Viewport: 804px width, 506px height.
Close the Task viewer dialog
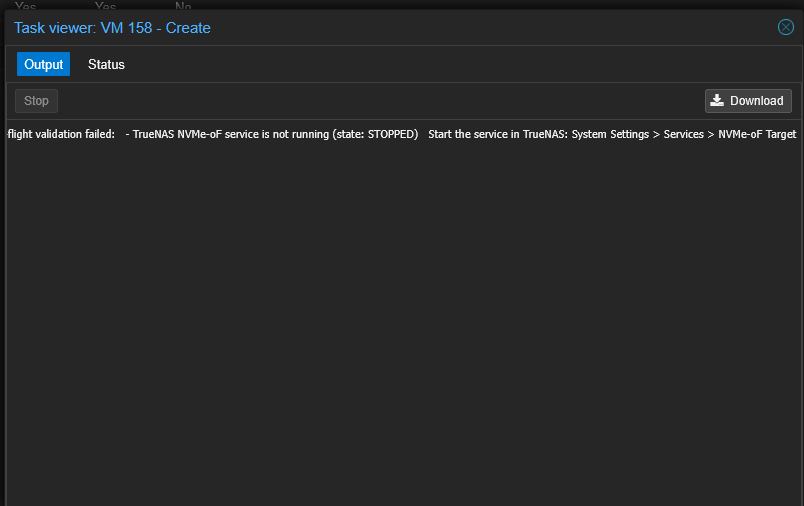(786, 27)
